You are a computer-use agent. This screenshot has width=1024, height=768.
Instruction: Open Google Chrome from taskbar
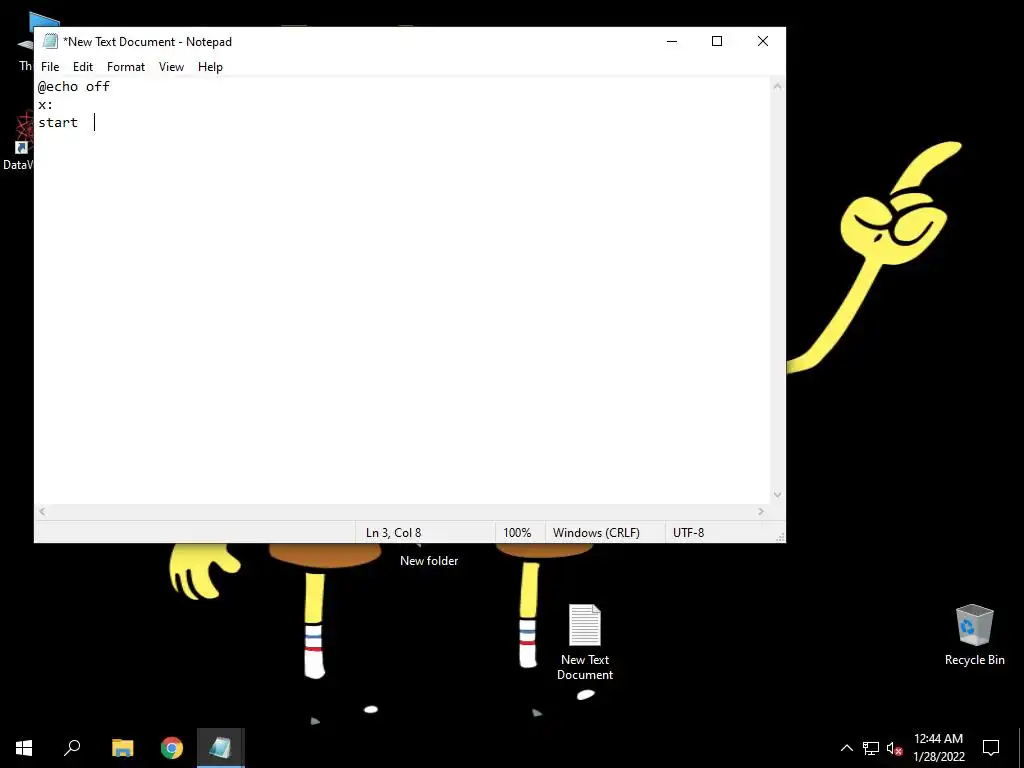(172, 748)
